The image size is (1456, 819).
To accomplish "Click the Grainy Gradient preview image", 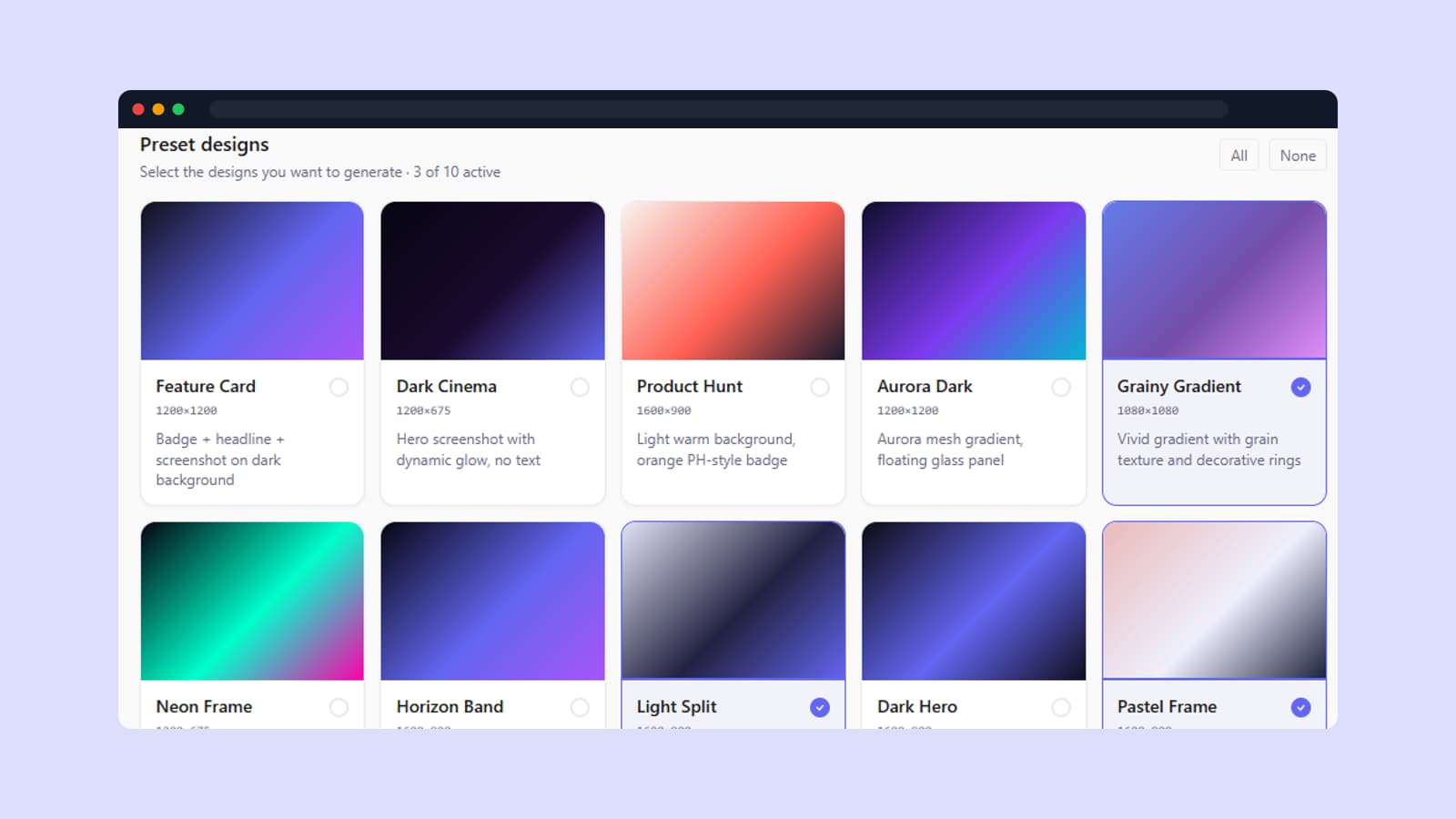I will 1214,280.
